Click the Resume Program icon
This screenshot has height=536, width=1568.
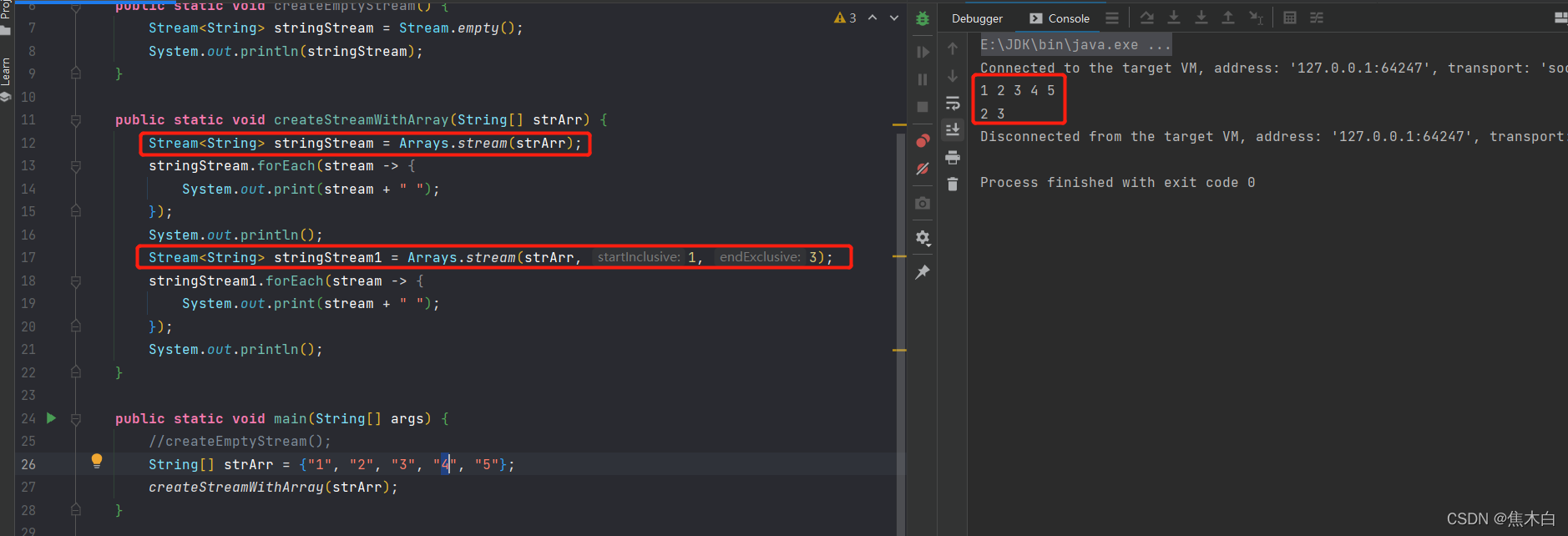[x=923, y=52]
